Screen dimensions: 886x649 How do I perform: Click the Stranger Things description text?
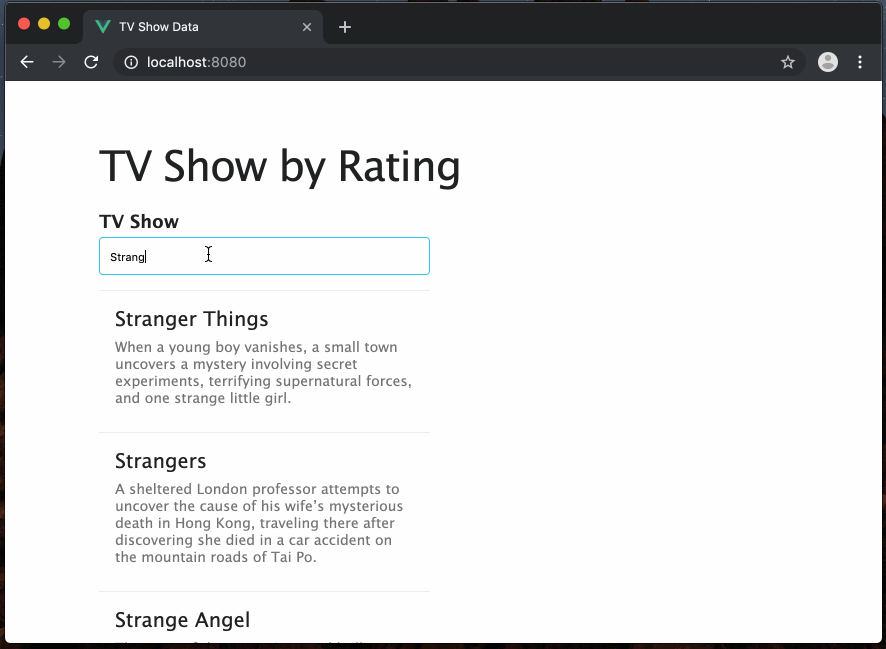click(x=263, y=372)
